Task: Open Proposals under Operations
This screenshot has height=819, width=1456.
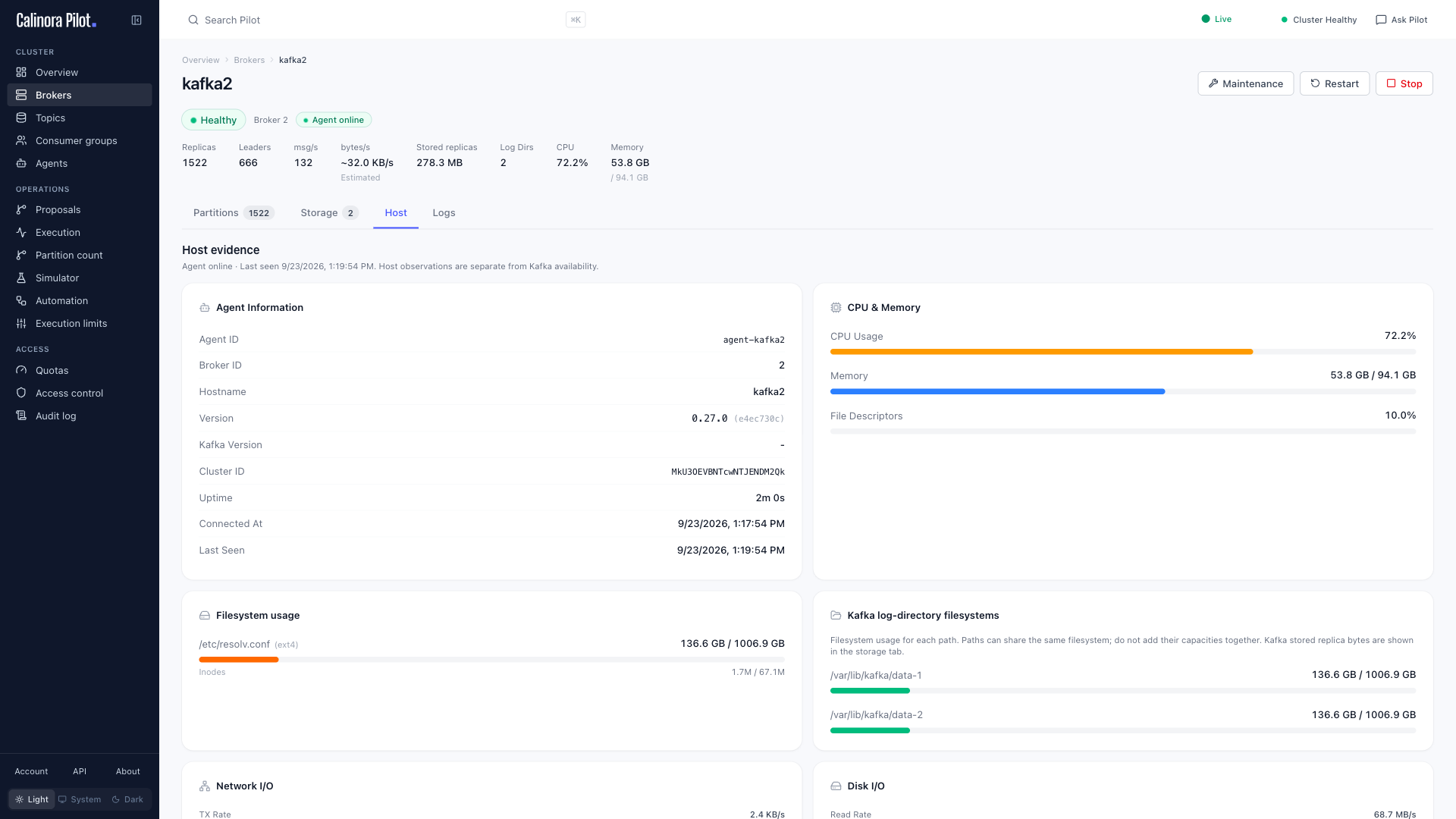Action: 80,209
